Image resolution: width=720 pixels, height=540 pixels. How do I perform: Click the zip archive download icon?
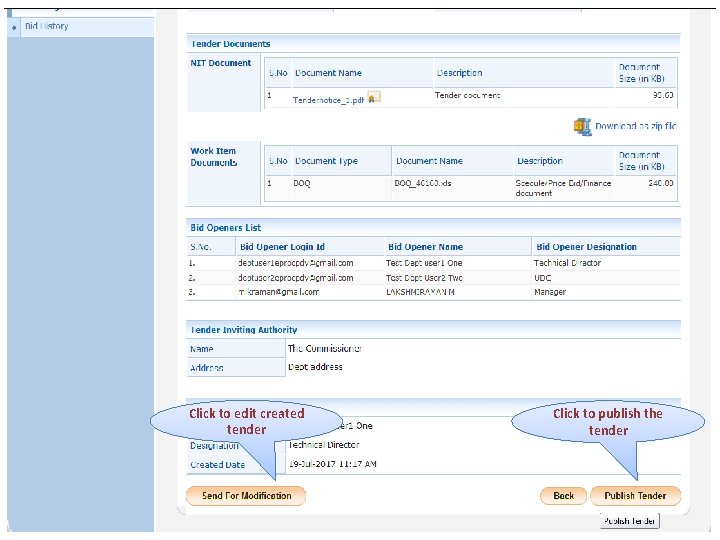[x=582, y=126]
